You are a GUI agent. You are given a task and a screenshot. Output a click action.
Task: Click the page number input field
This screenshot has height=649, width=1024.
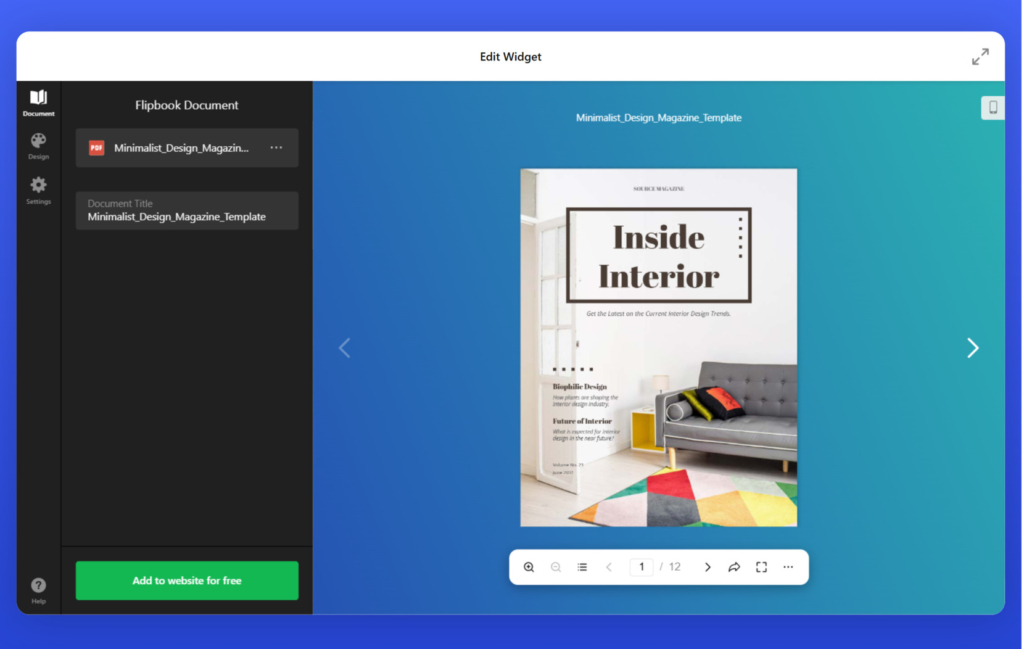pyautogui.click(x=641, y=567)
